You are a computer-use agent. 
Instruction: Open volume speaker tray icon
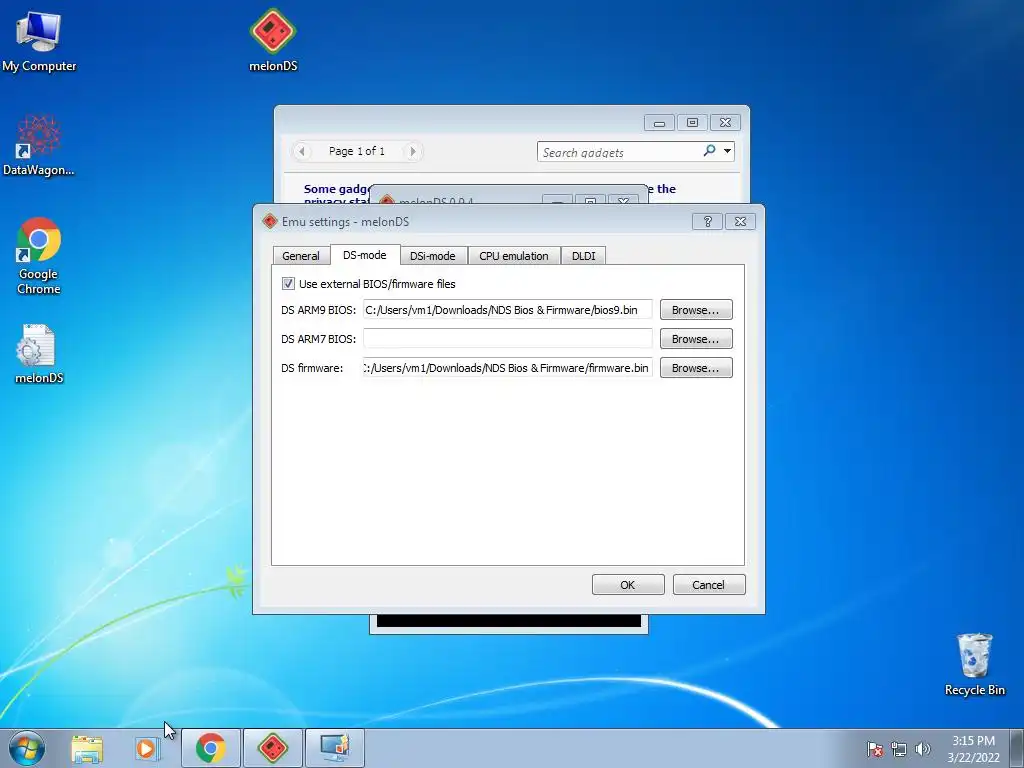tap(922, 749)
